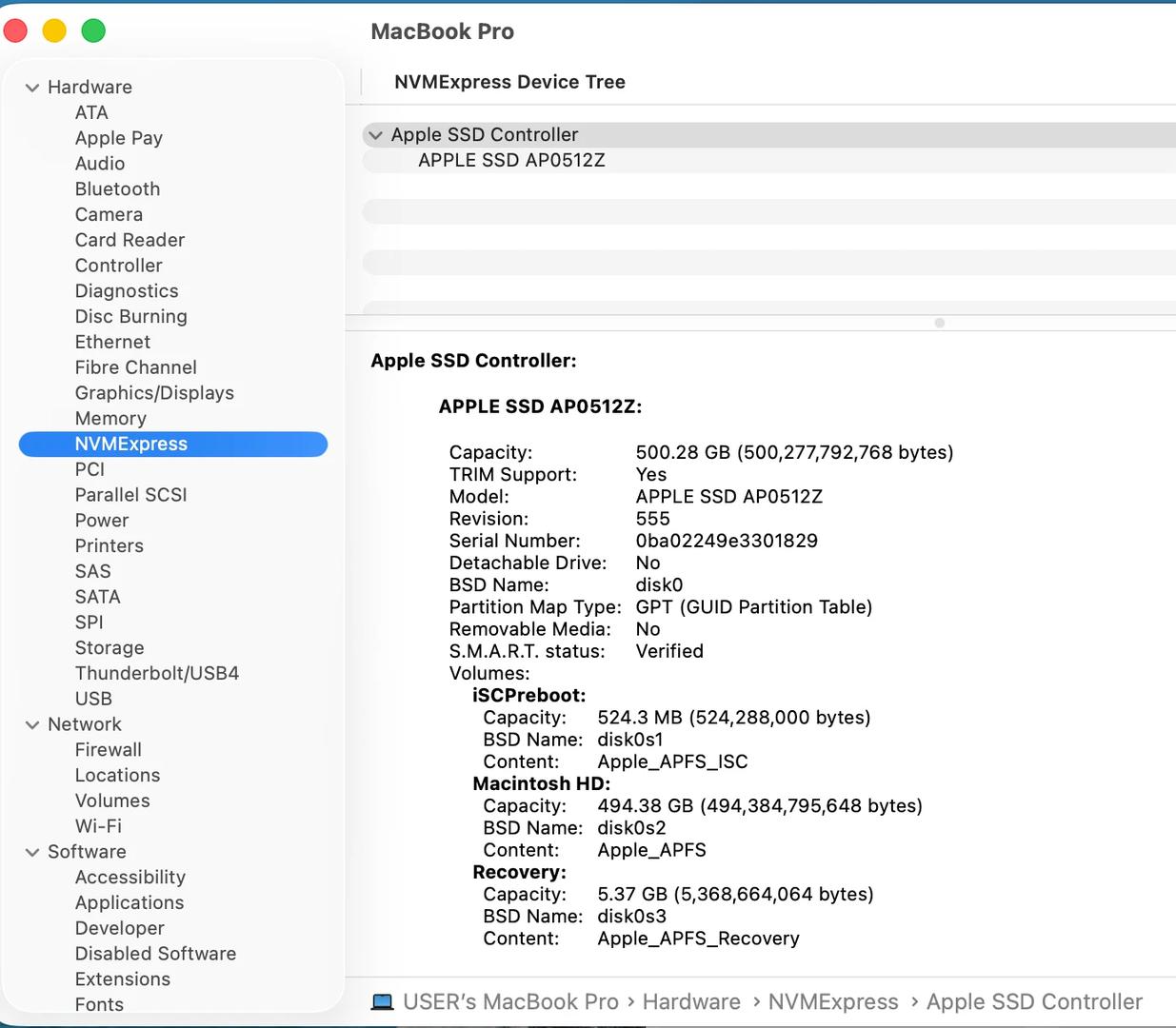This screenshot has height=1028, width=1176.
Task: Open Disabled Software in sidebar
Action: (x=155, y=954)
